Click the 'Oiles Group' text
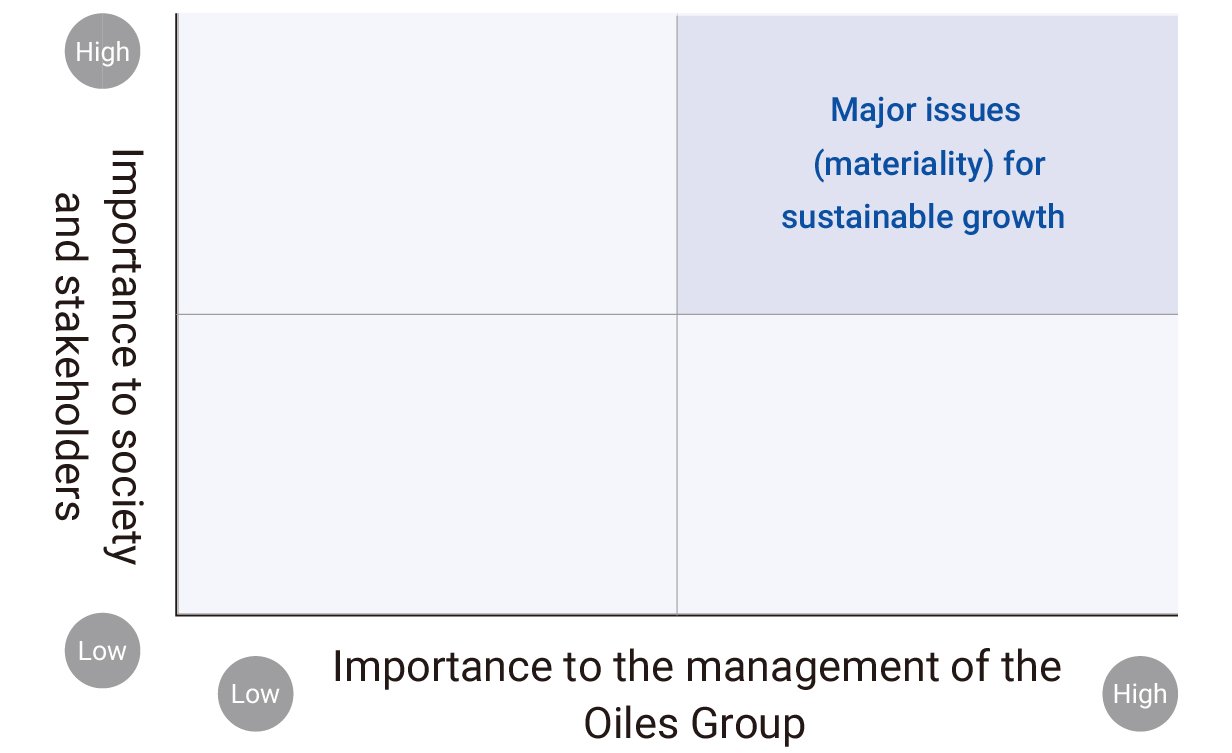 (x=694, y=723)
